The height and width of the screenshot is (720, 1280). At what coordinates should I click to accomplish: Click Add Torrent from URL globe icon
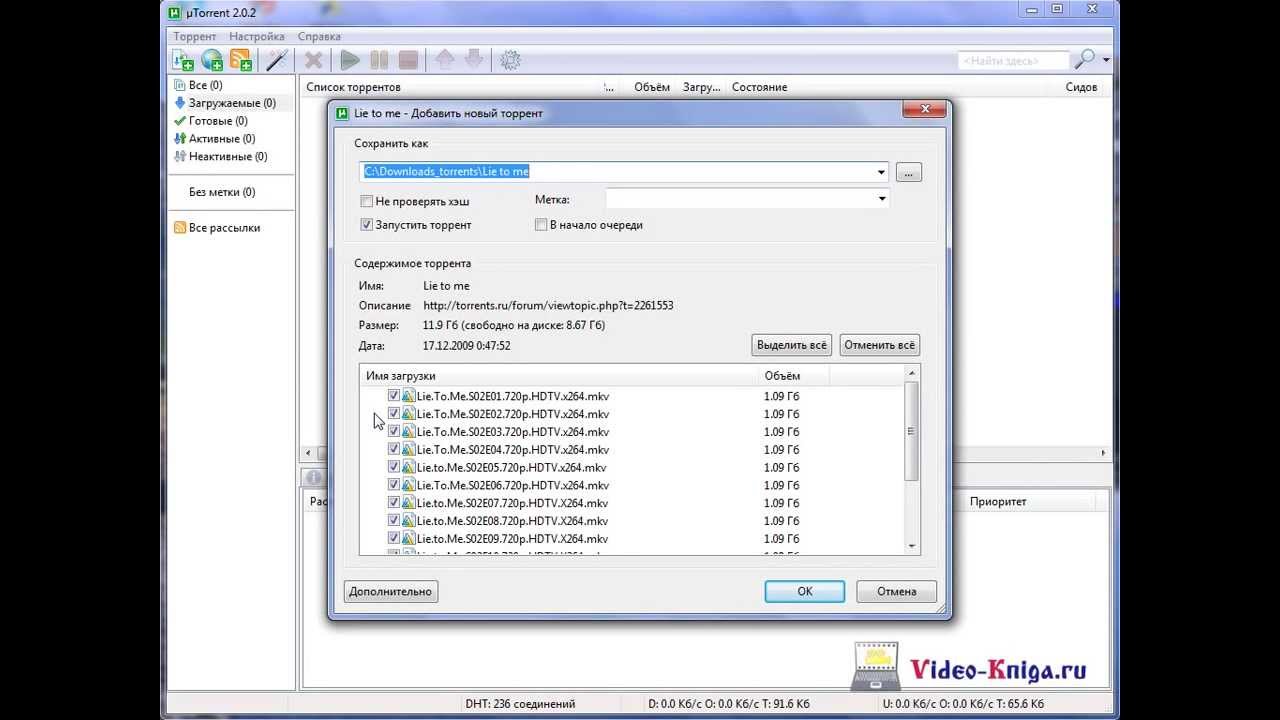pos(212,61)
